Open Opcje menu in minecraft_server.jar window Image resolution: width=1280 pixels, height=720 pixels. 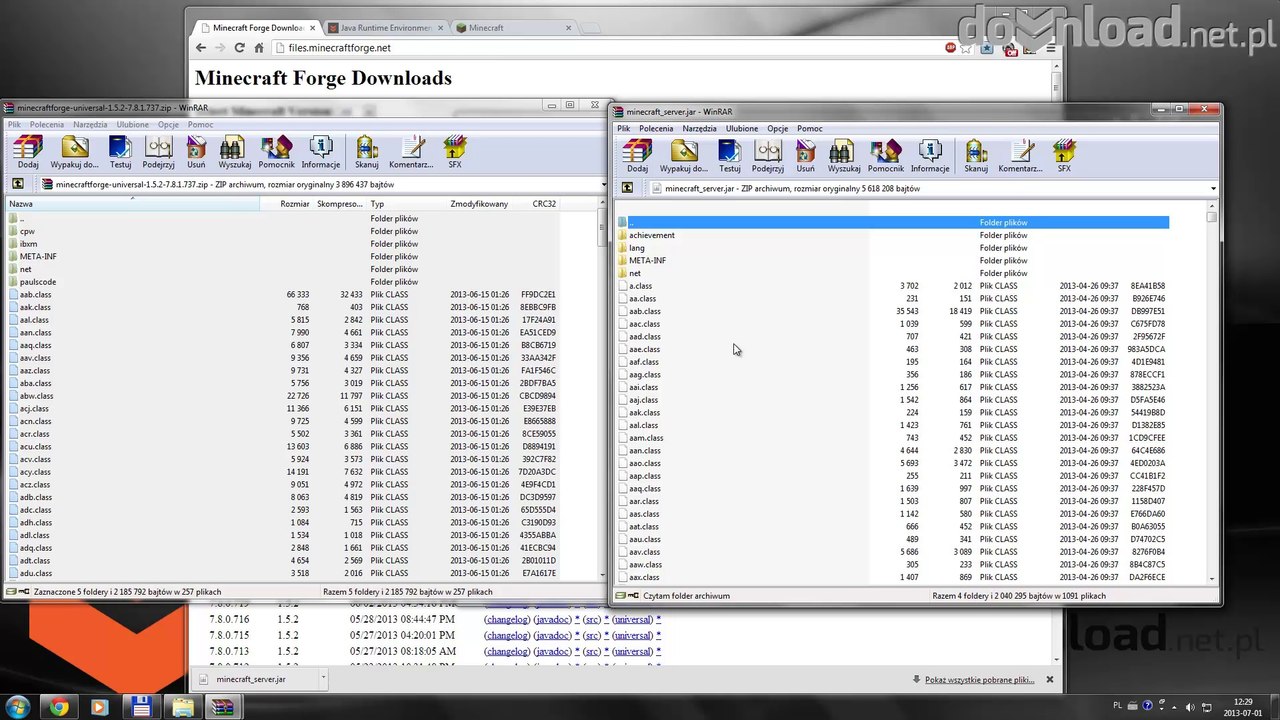(778, 129)
